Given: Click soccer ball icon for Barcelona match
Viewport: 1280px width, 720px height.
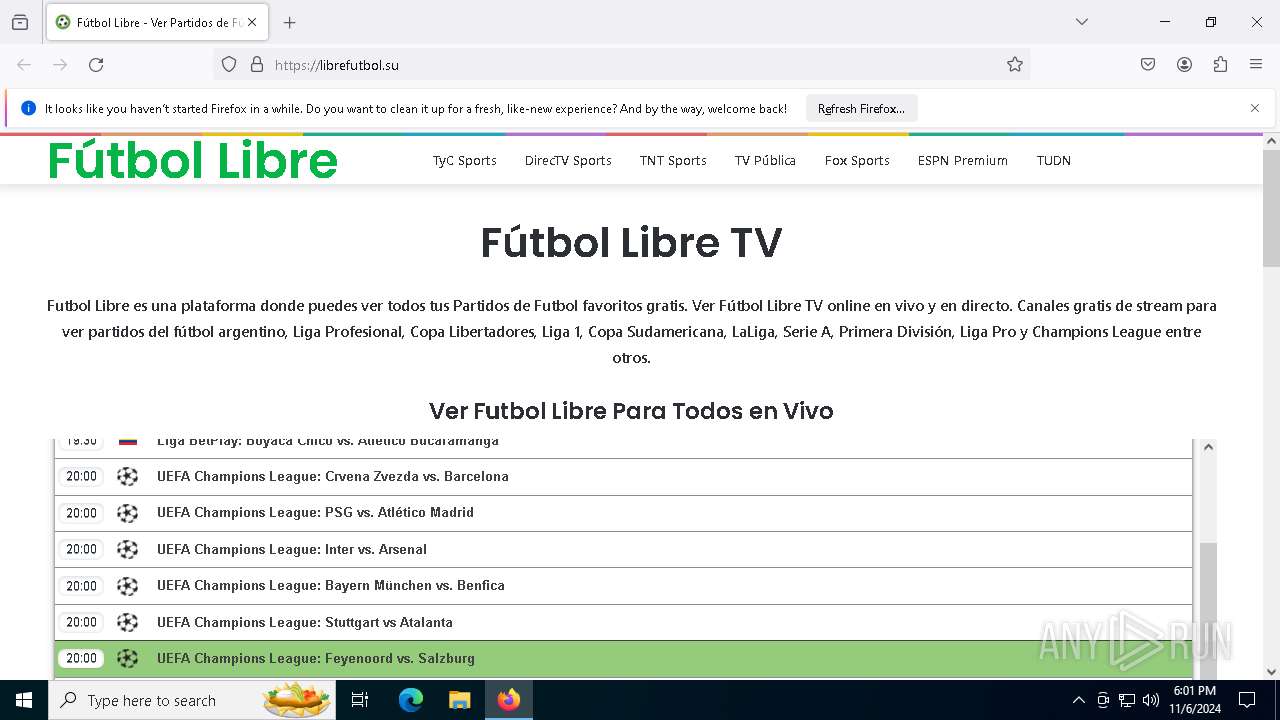Looking at the screenshot, I should [x=127, y=477].
